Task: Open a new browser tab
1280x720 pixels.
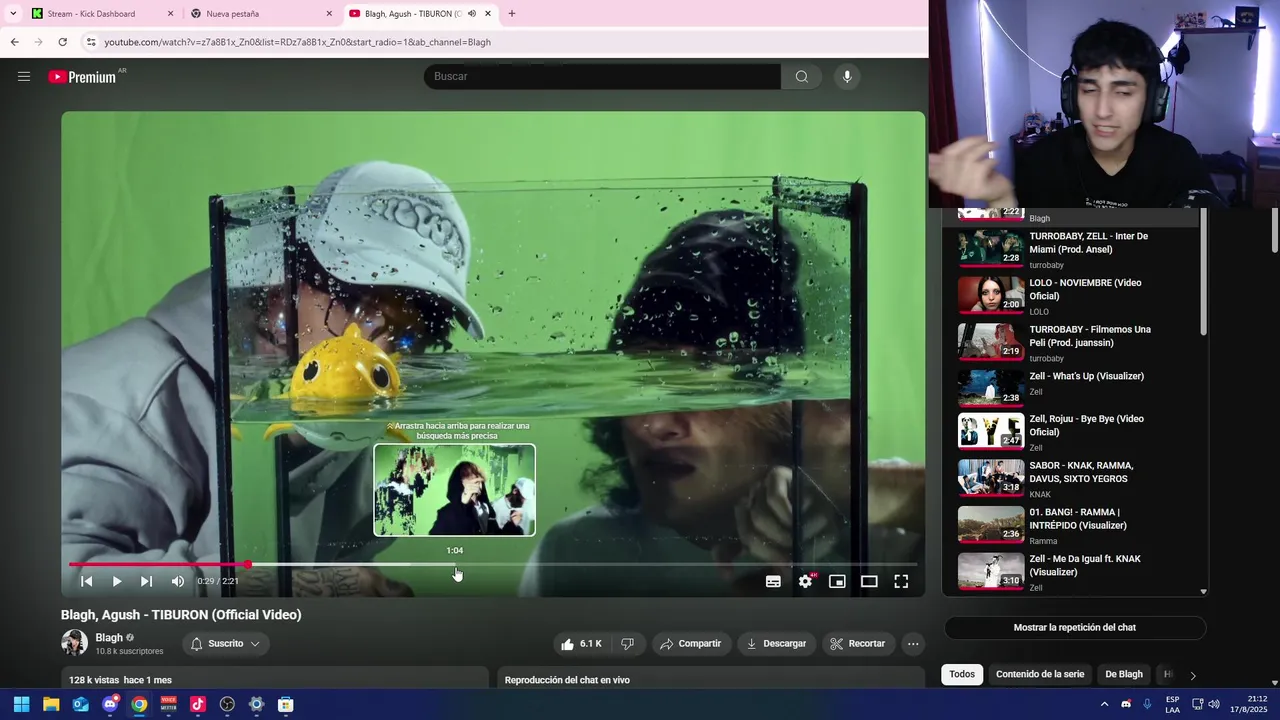Action: pos(512,14)
